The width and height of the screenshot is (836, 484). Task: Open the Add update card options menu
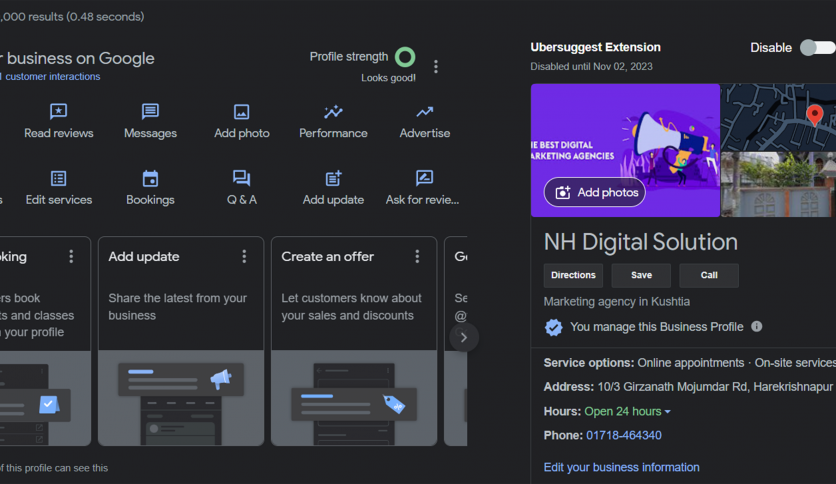(x=244, y=257)
